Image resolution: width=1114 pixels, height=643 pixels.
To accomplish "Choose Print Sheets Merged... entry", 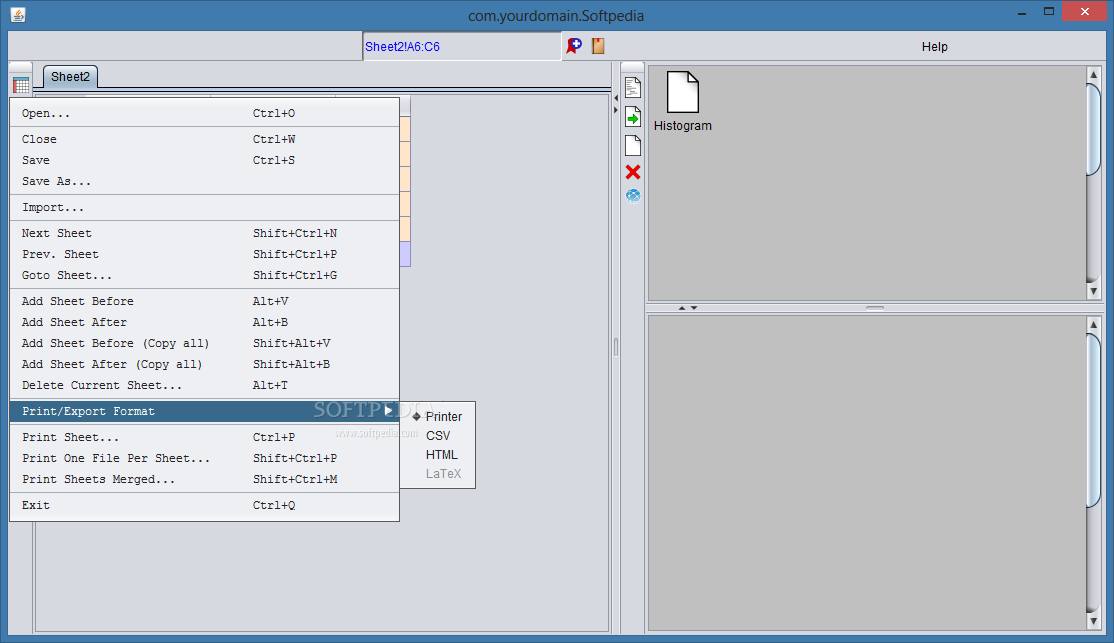I will tap(205, 480).
